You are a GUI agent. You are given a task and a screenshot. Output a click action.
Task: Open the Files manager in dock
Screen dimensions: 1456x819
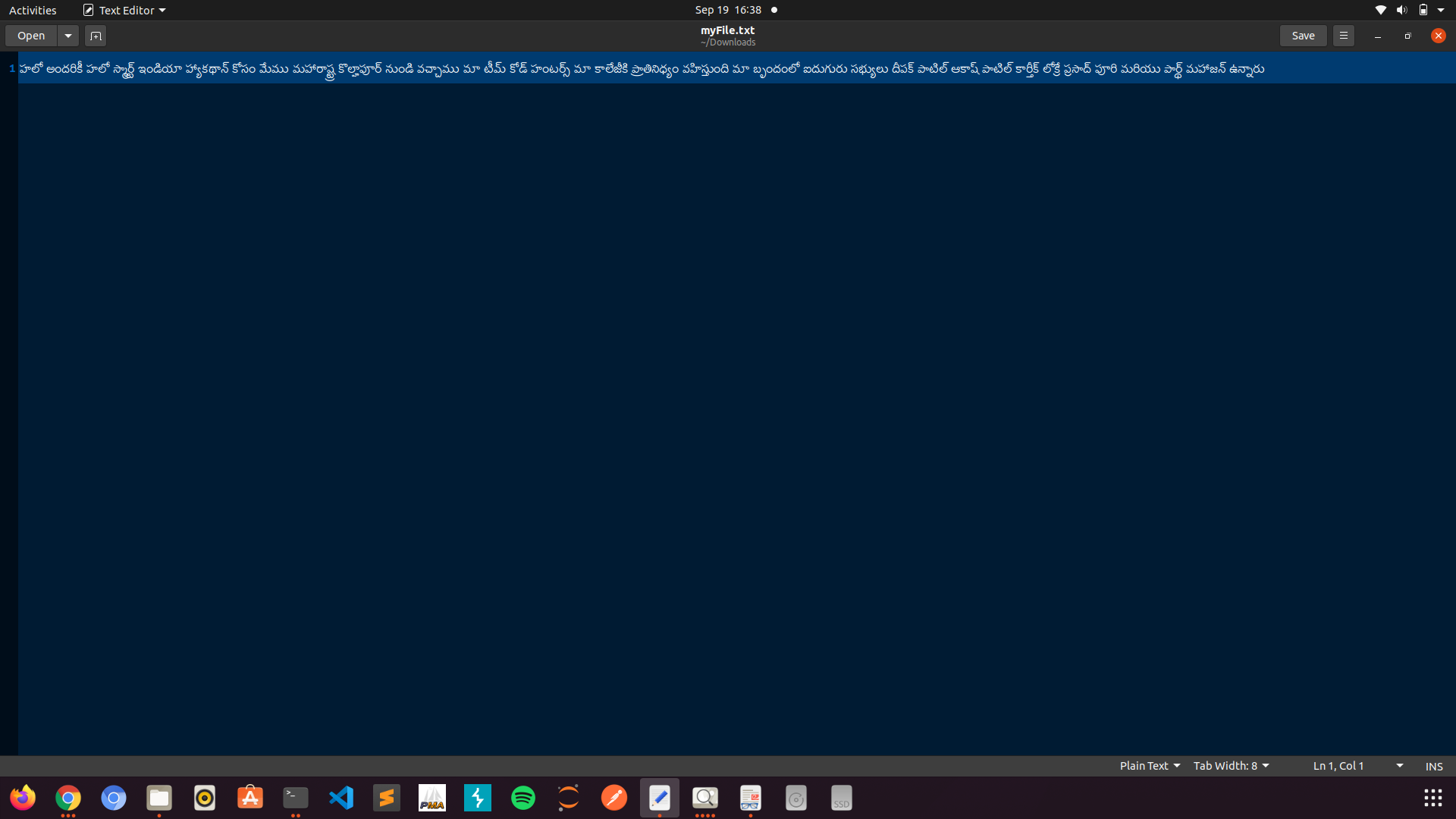[x=159, y=798]
